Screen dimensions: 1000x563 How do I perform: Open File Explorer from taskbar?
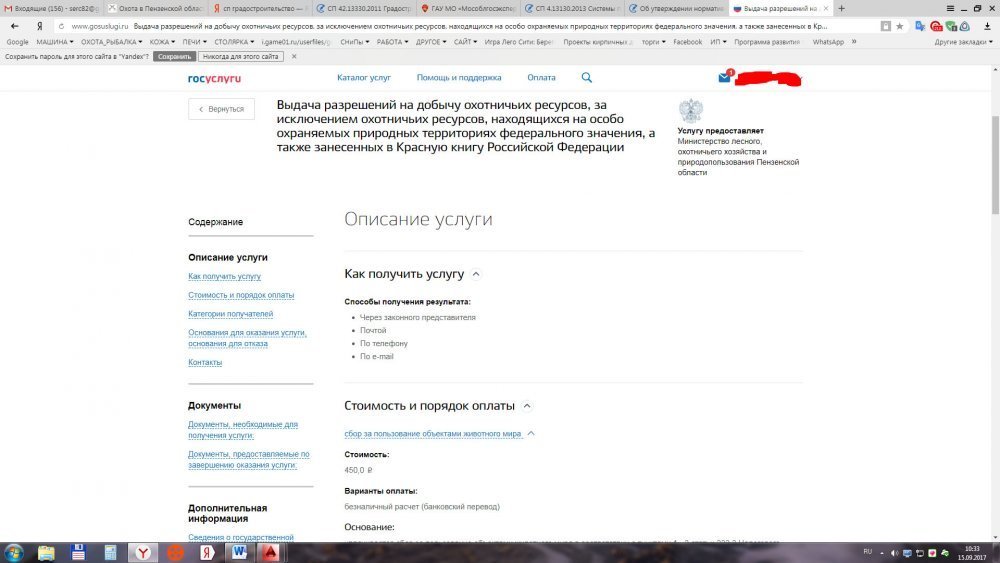46,553
